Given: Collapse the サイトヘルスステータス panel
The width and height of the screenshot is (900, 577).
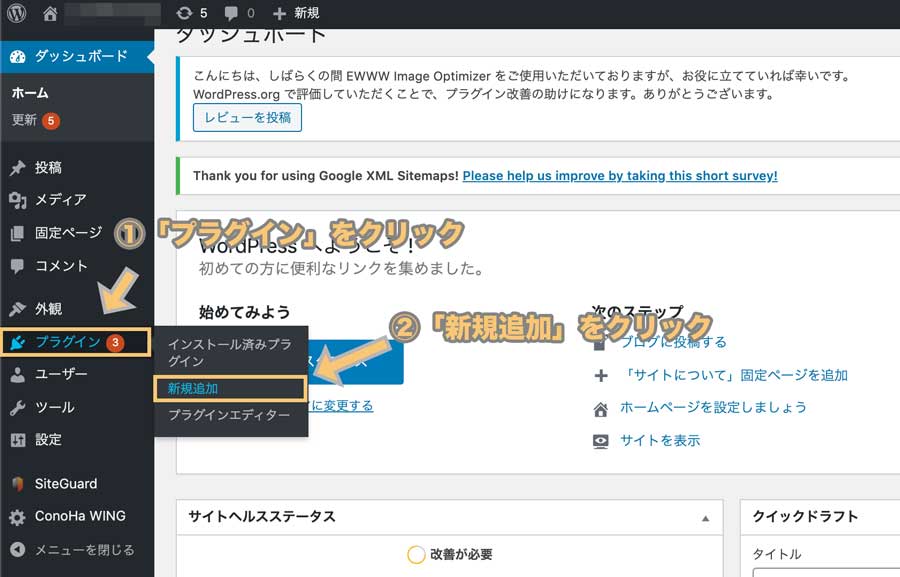Looking at the screenshot, I should point(705,518).
